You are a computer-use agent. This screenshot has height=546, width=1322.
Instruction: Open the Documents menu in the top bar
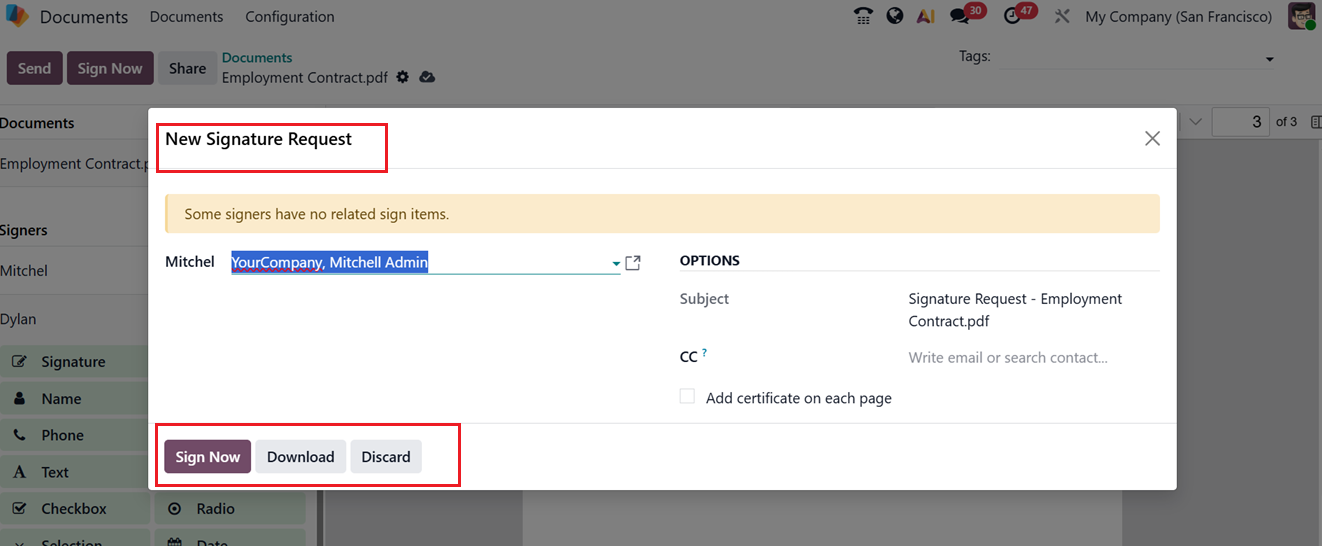point(186,16)
